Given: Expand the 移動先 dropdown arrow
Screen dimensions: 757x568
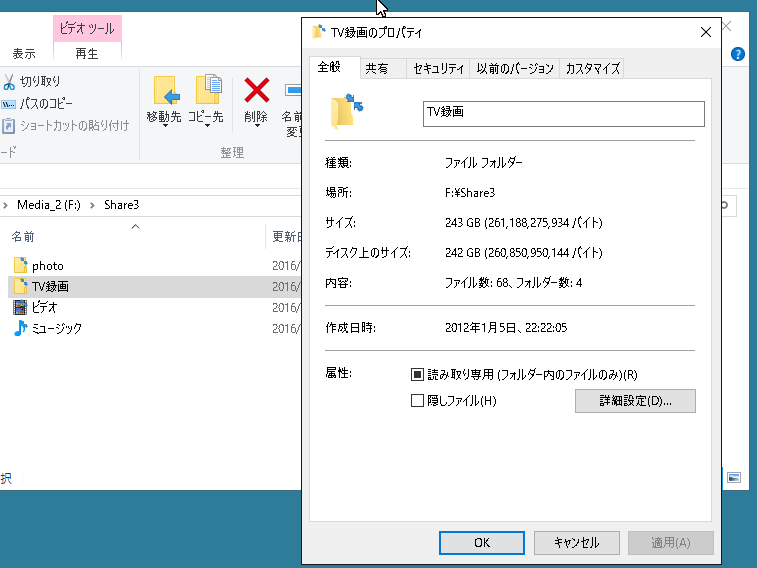Looking at the screenshot, I should [x=164, y=129].
